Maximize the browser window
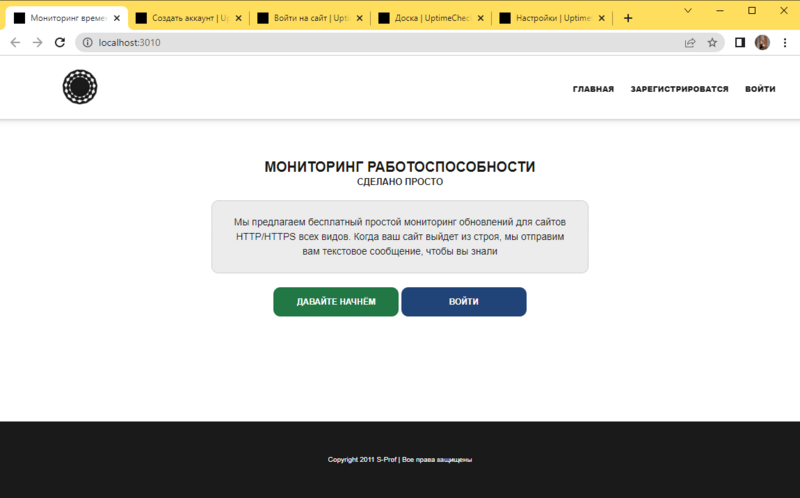 tap(752, 11)
